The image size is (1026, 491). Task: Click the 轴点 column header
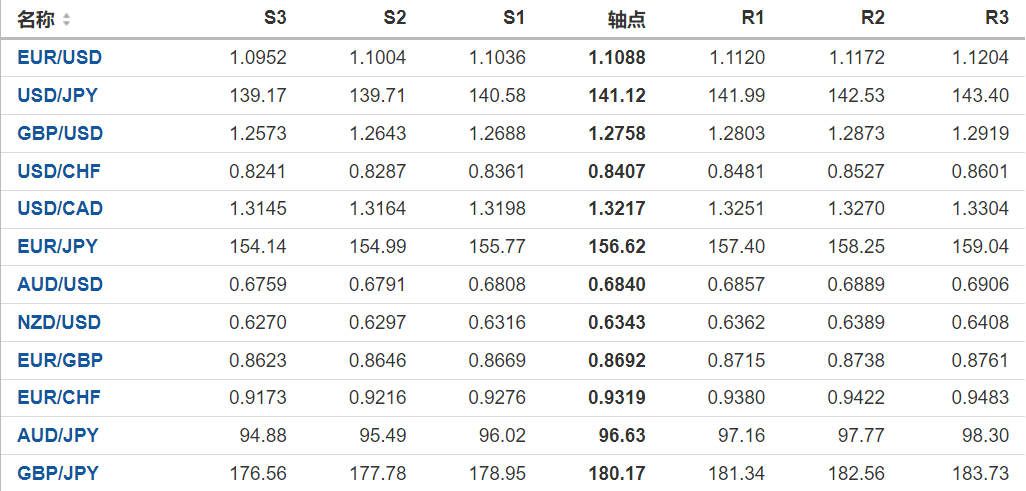[x=626, y=19]
